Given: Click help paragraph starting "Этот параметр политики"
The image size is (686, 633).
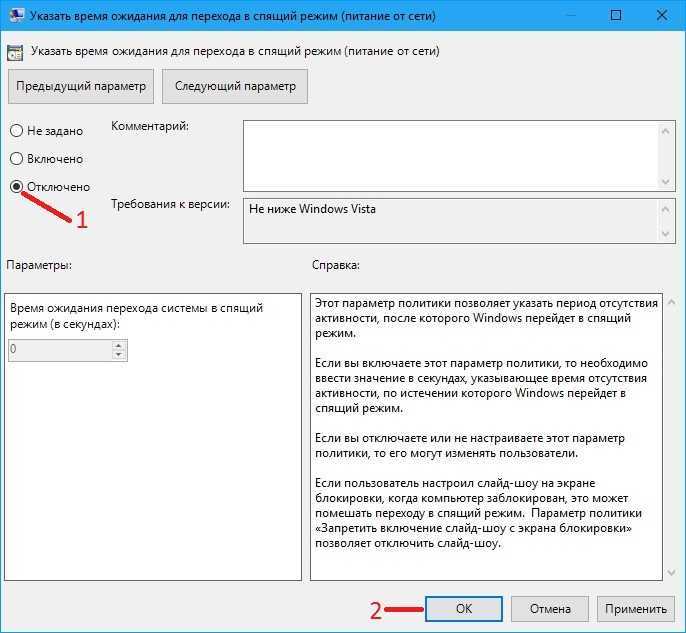Looking at the screenshot, I should pos(486,318).
